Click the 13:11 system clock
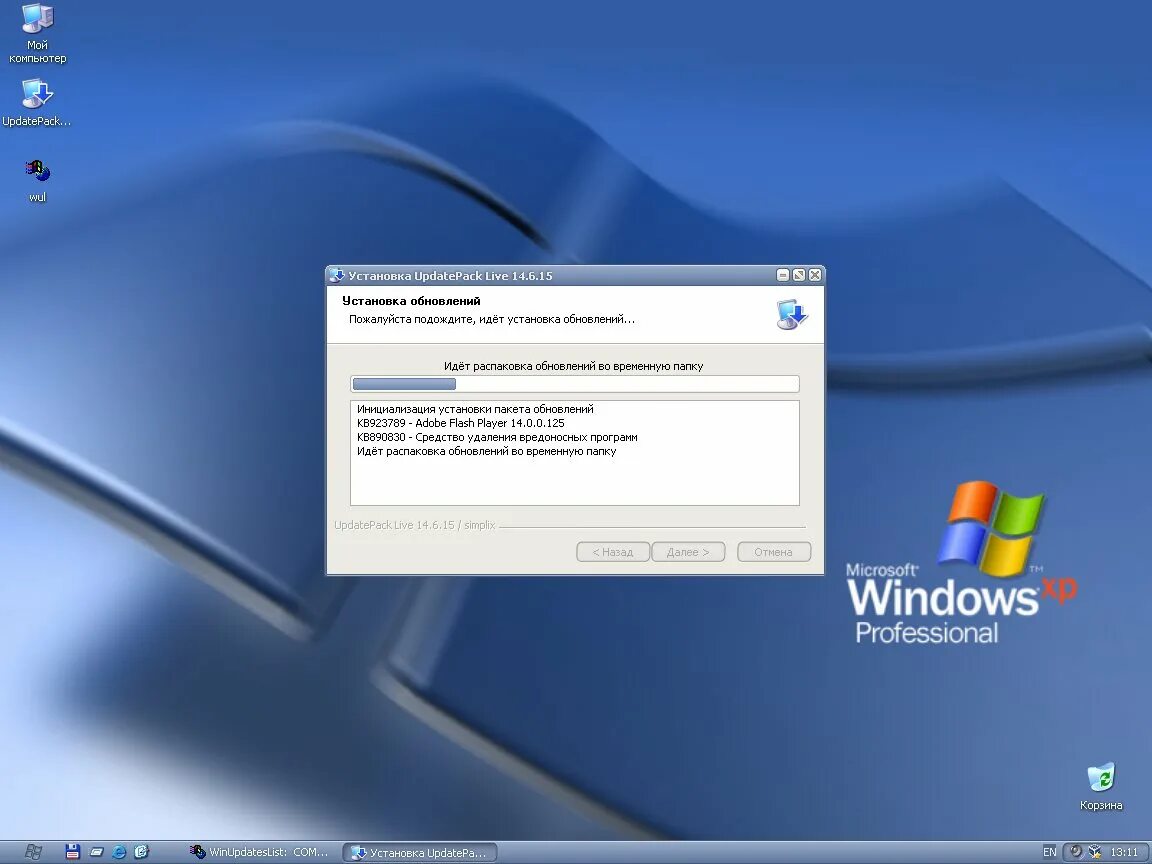The height and width of the screenshot is (864, 1152). 1124,852
